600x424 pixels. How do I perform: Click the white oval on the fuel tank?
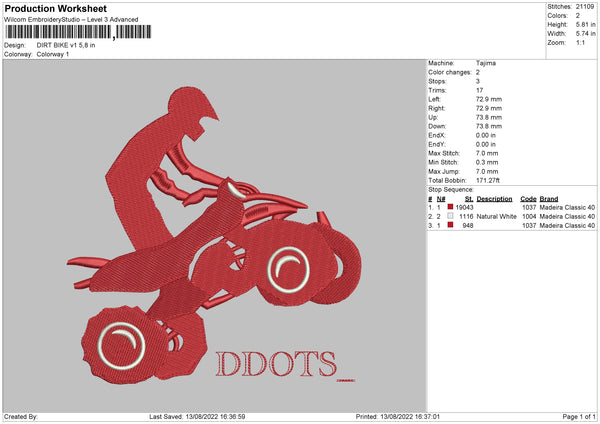(237, 159)
